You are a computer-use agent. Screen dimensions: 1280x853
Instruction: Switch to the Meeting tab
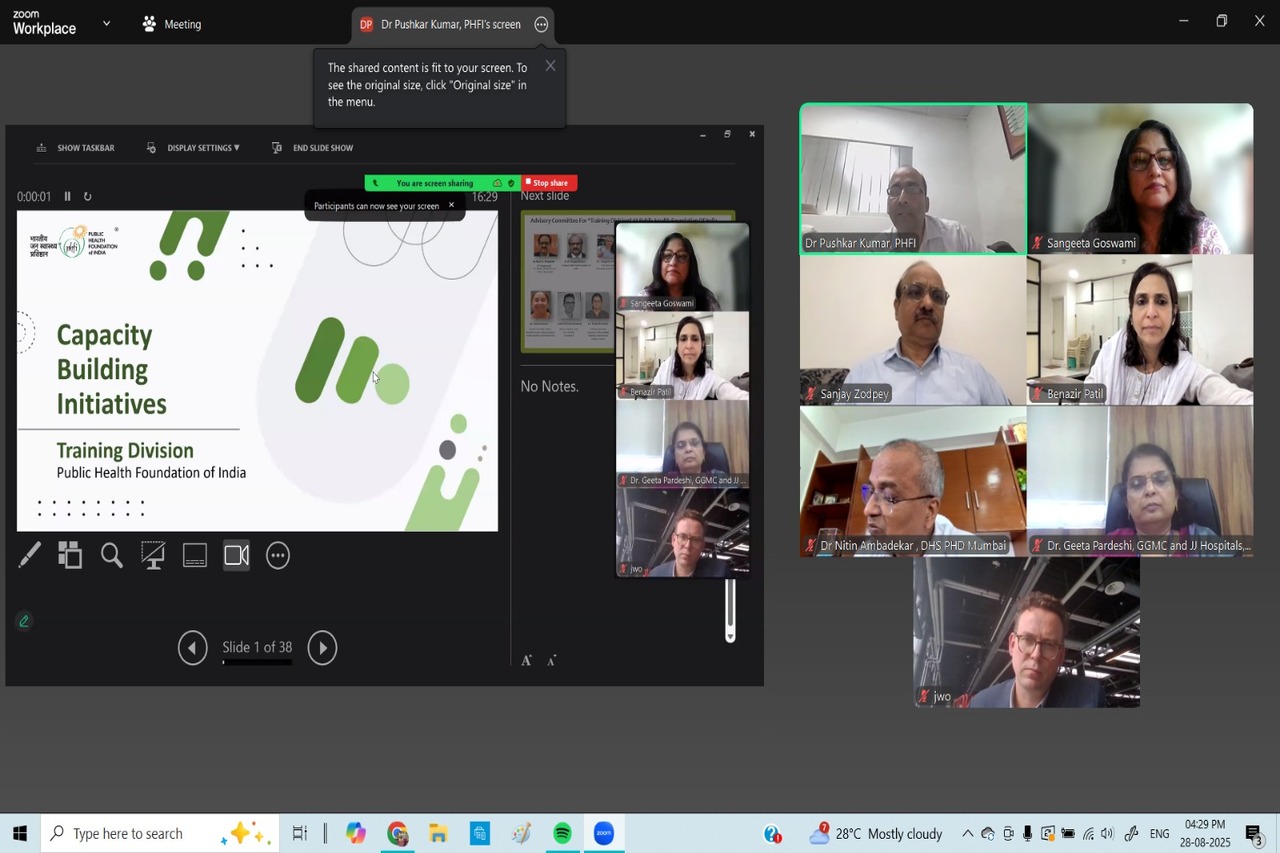click(172, 24)
